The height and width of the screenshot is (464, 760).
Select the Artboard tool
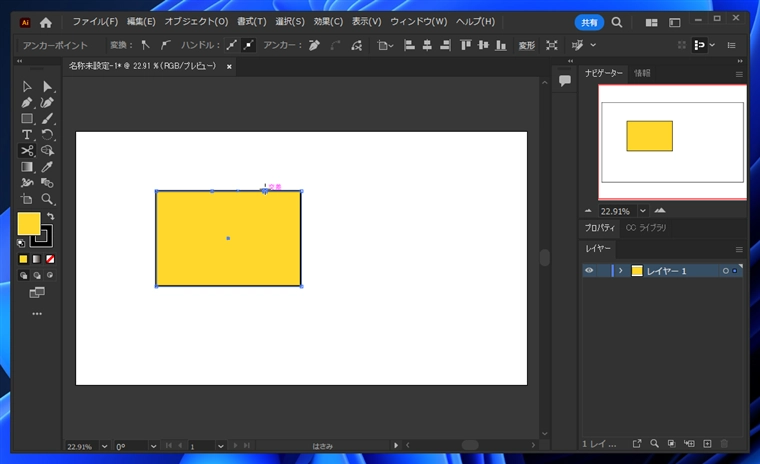[27, 199]
